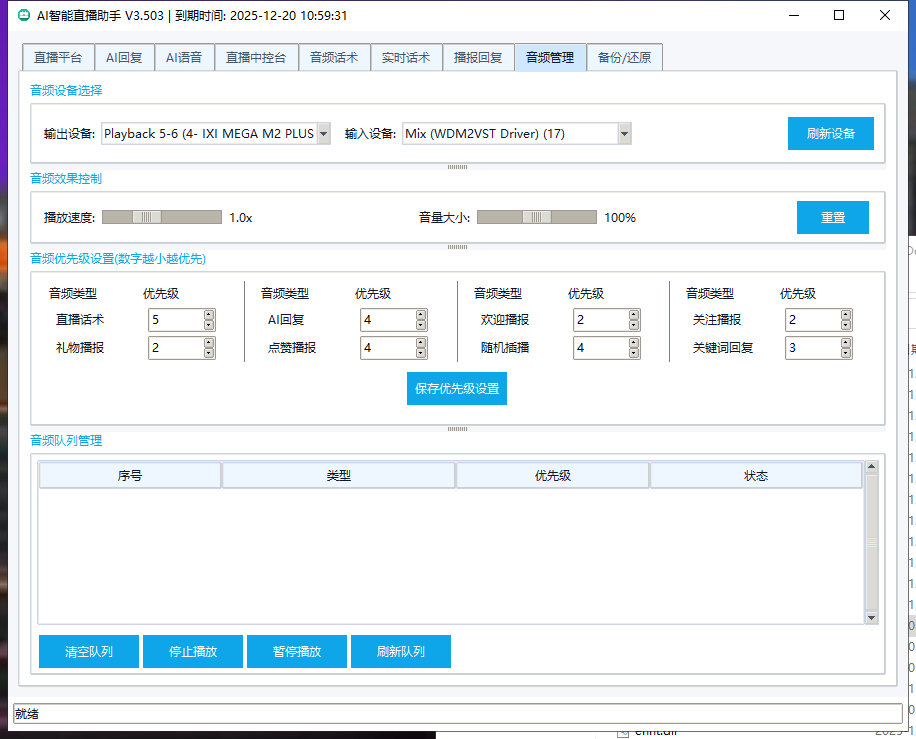Open the 备份/还原 tab
The height and width of the screenshot is (739, 916).
tap(624, 58)
